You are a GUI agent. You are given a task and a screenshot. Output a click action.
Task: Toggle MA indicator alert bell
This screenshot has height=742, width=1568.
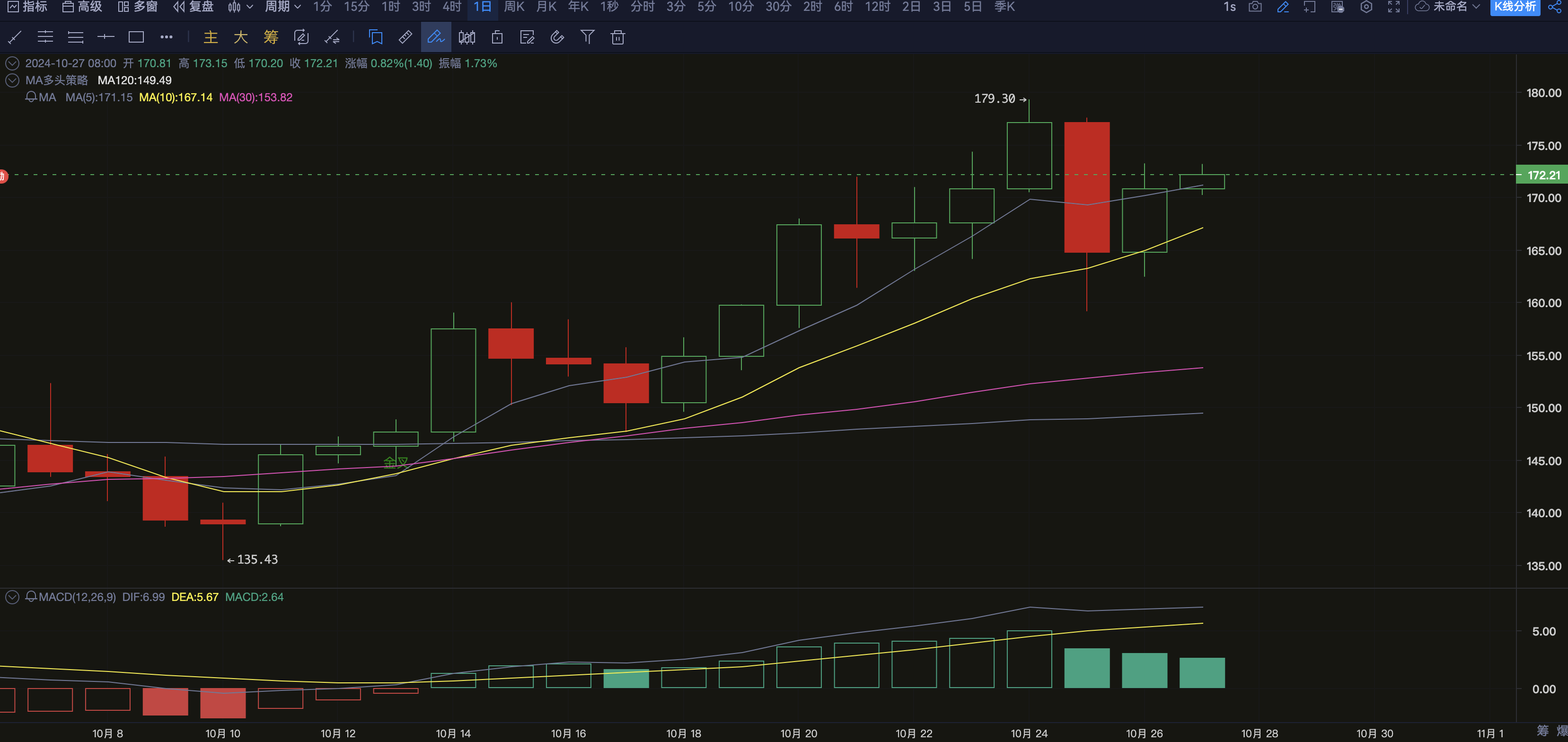coord(31,97)
